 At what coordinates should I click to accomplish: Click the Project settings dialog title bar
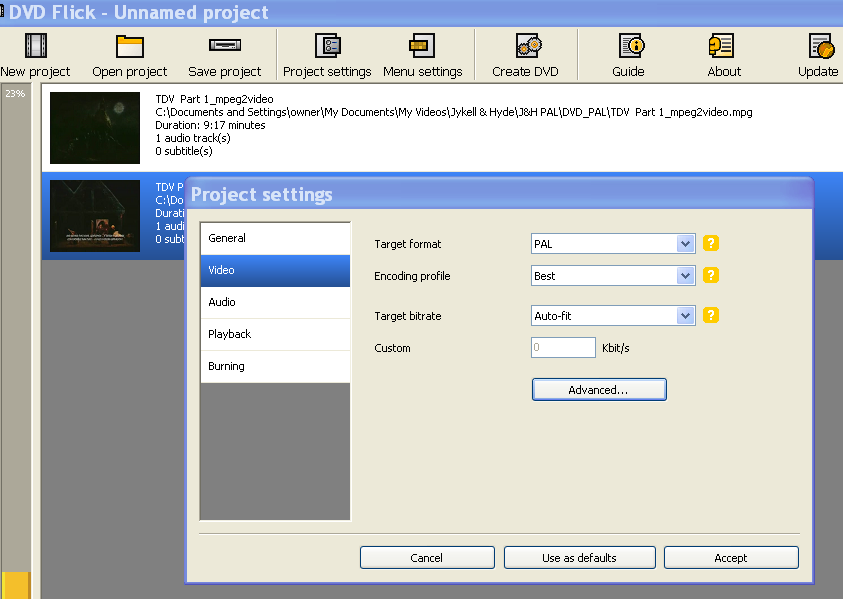pos(499,194)
